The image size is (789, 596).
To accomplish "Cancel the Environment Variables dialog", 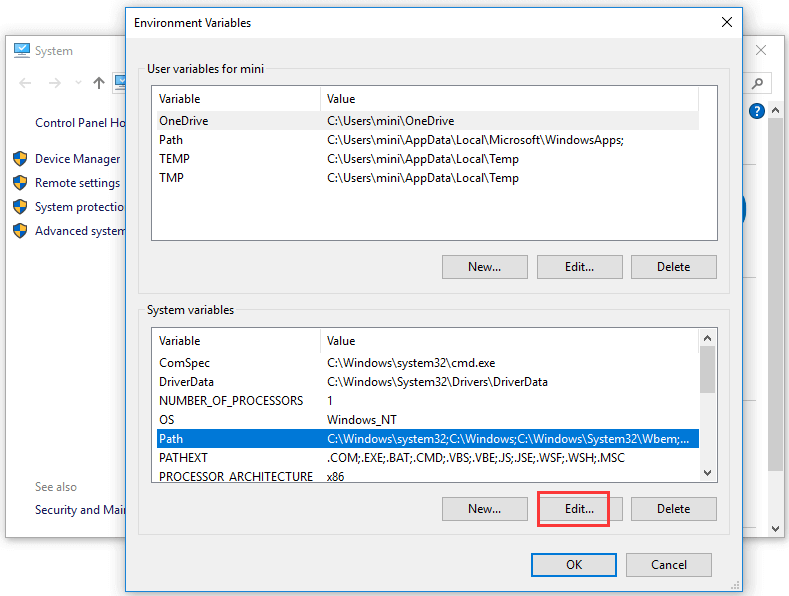I will [x=669, y=565].
